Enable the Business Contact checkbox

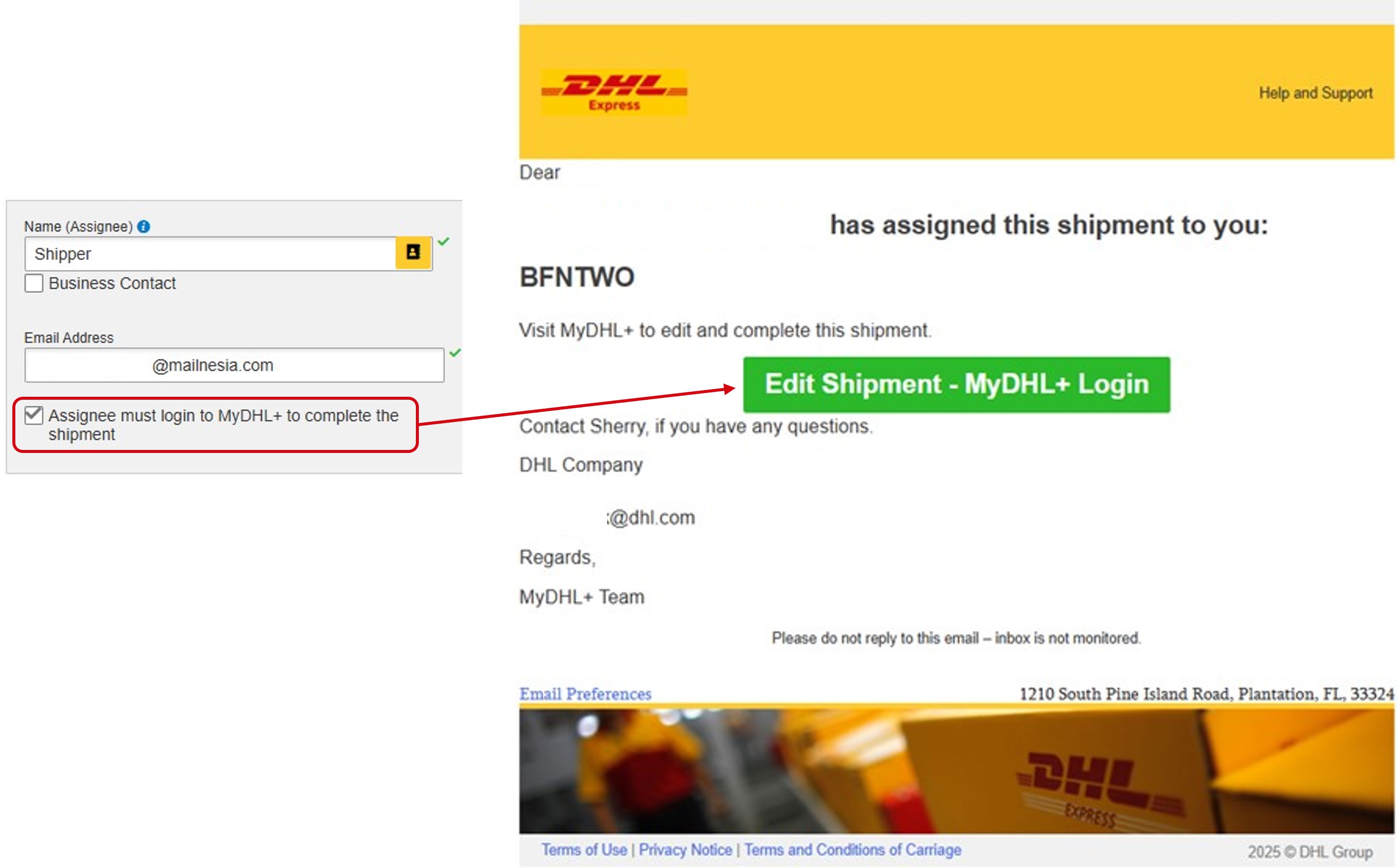tap(34, 283)
